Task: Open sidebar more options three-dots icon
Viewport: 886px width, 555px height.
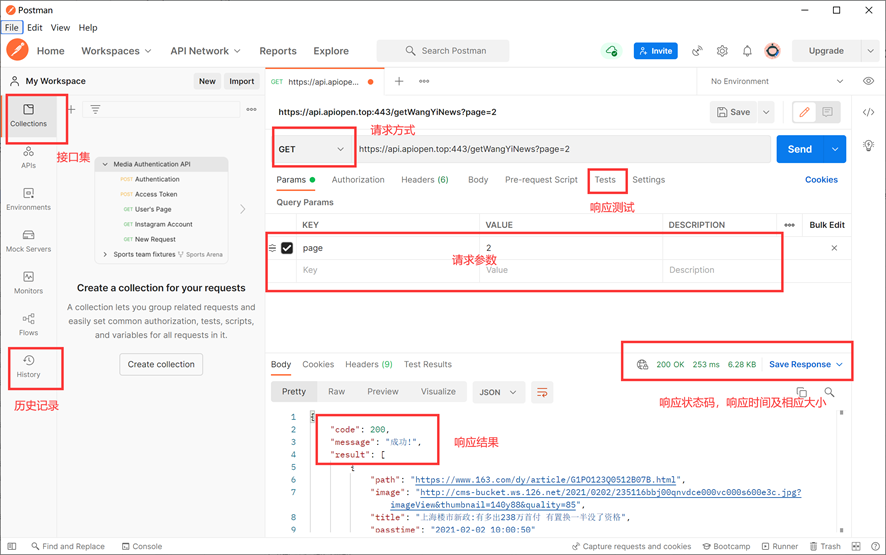Action: tap(251, 109)
